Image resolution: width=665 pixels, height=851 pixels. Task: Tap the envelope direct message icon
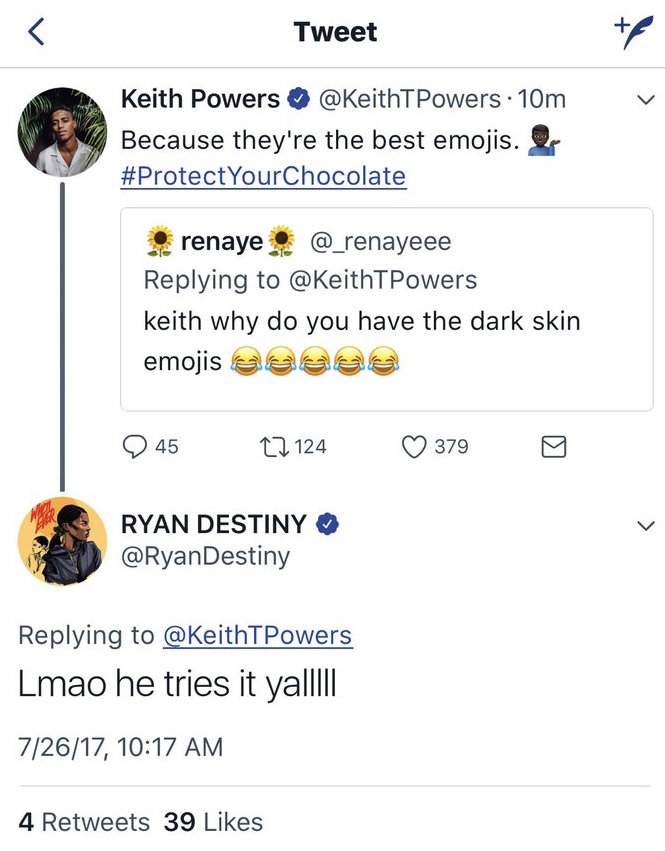[x=553, y=447]
